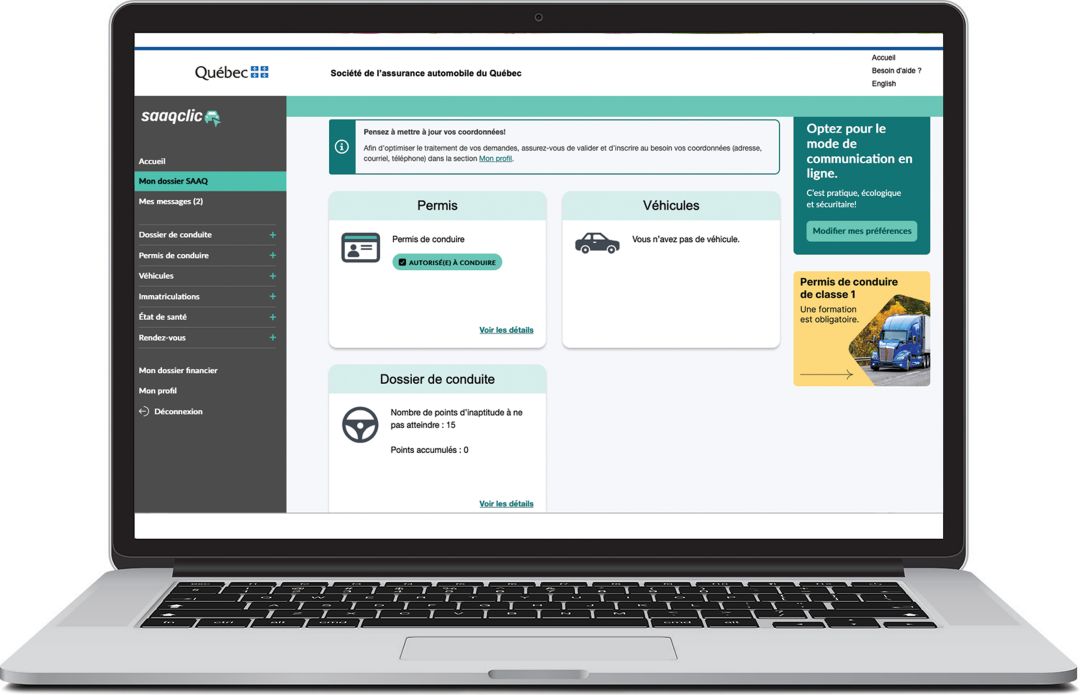
Task: Switch site language to English
Action: [884, 84]
